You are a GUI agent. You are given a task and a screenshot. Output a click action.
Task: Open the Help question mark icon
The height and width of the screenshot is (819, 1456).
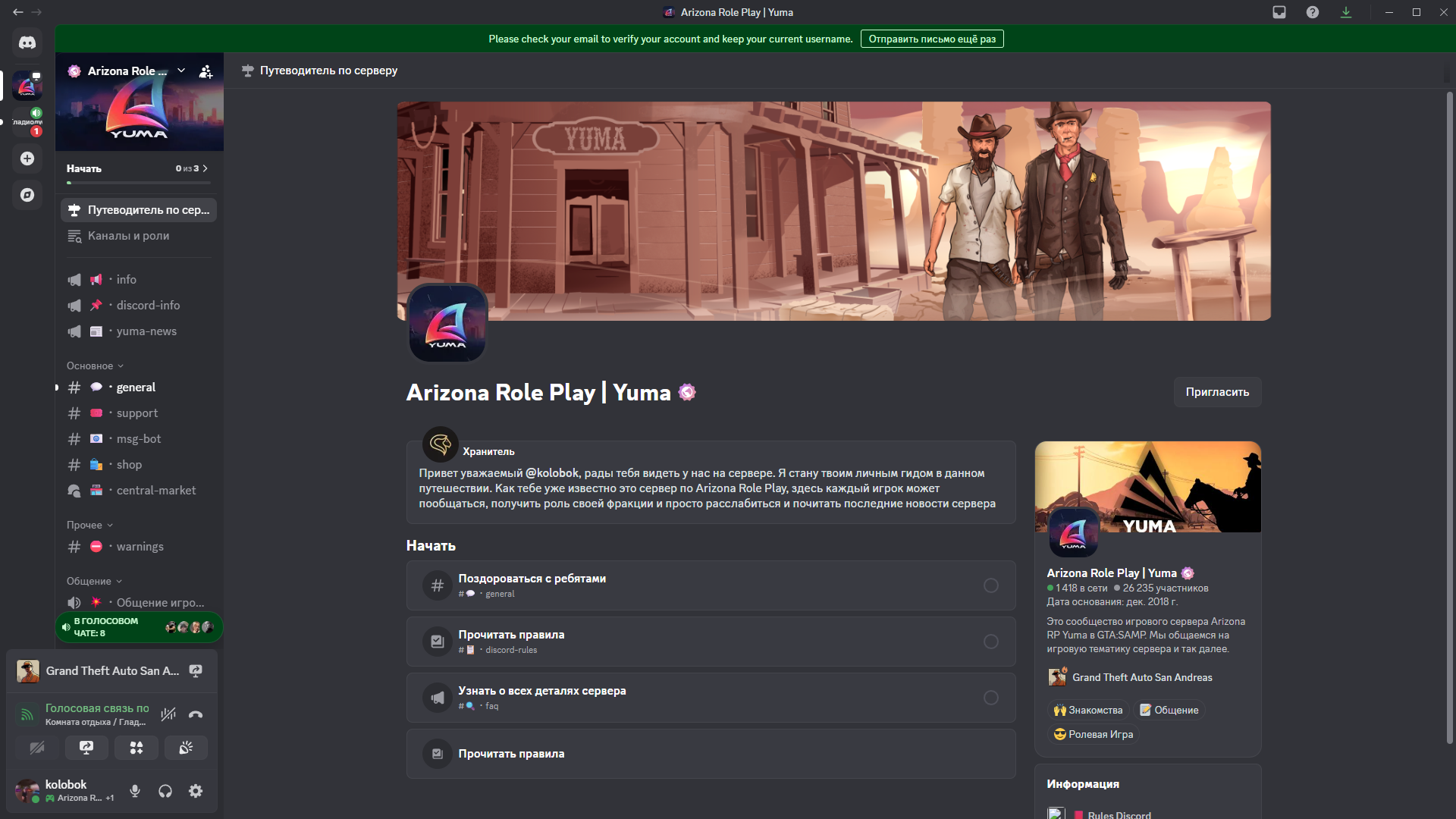point(1313,12)
